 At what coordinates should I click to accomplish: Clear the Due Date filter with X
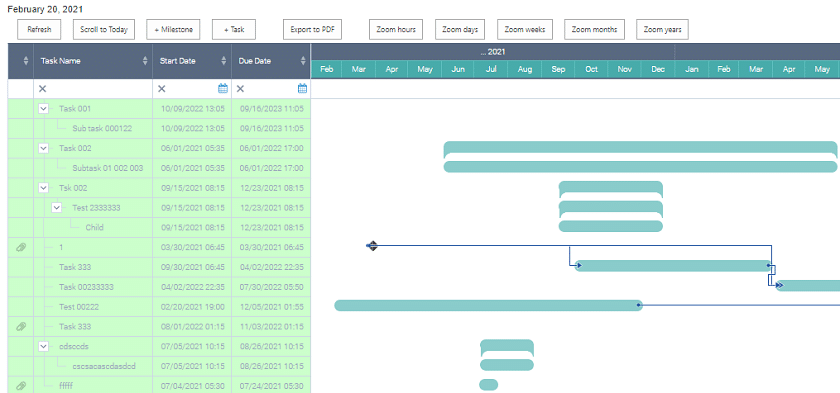(241, 89)
